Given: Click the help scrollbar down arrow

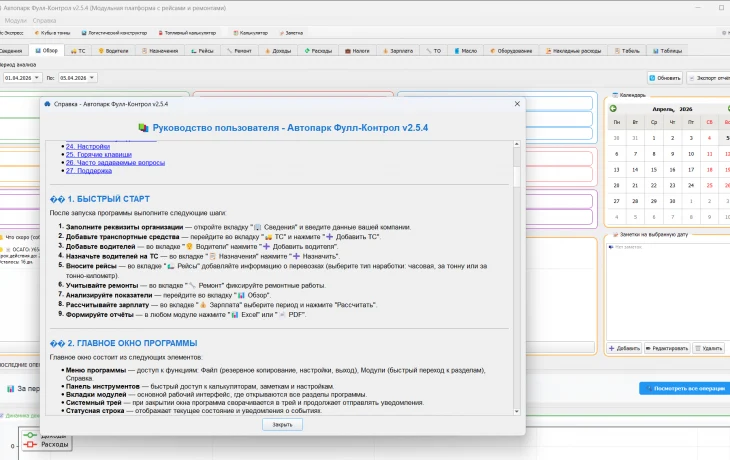Looking at the screenshot, I should pyautogui.click(x=517, y=412).
